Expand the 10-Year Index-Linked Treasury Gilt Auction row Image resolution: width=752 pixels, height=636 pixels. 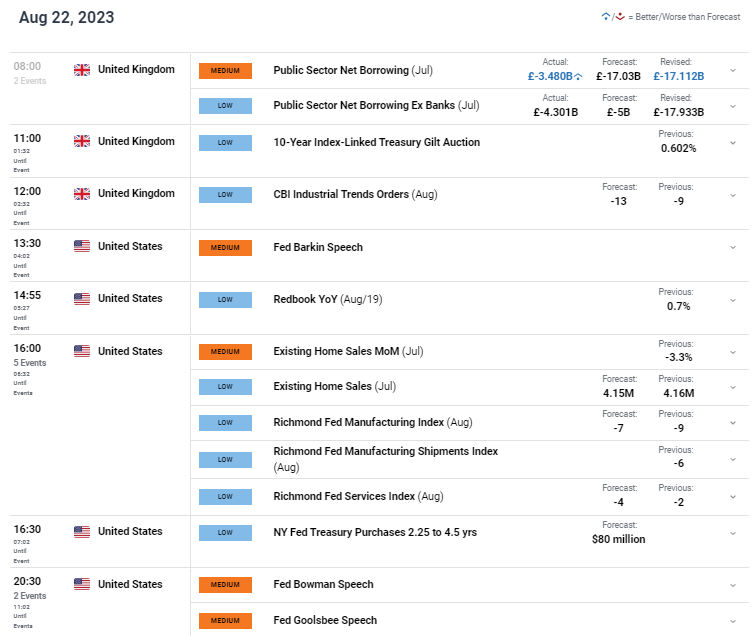[x=733, y=143]
